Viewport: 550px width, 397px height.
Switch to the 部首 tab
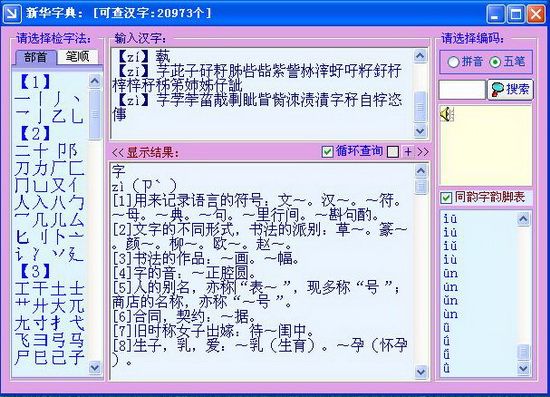pyautogui.click(x=35, y=57)
